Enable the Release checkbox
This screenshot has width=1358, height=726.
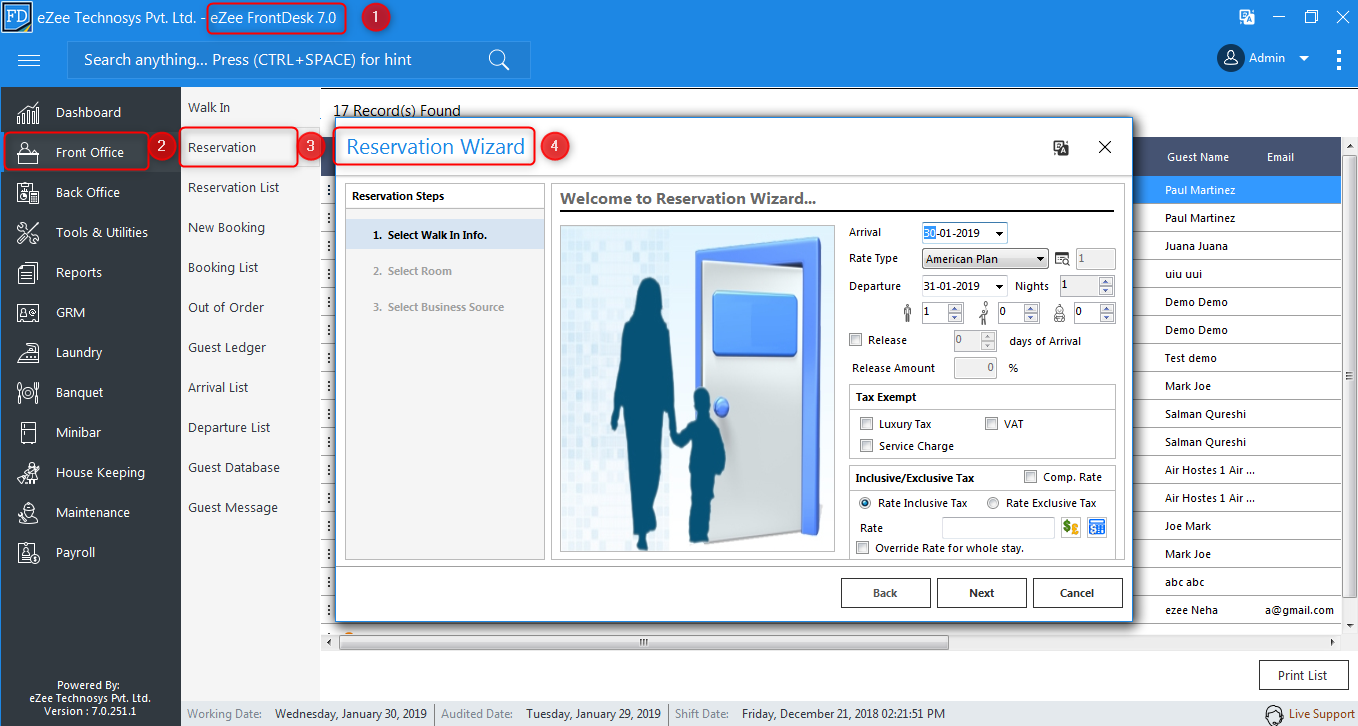point(856,340)
